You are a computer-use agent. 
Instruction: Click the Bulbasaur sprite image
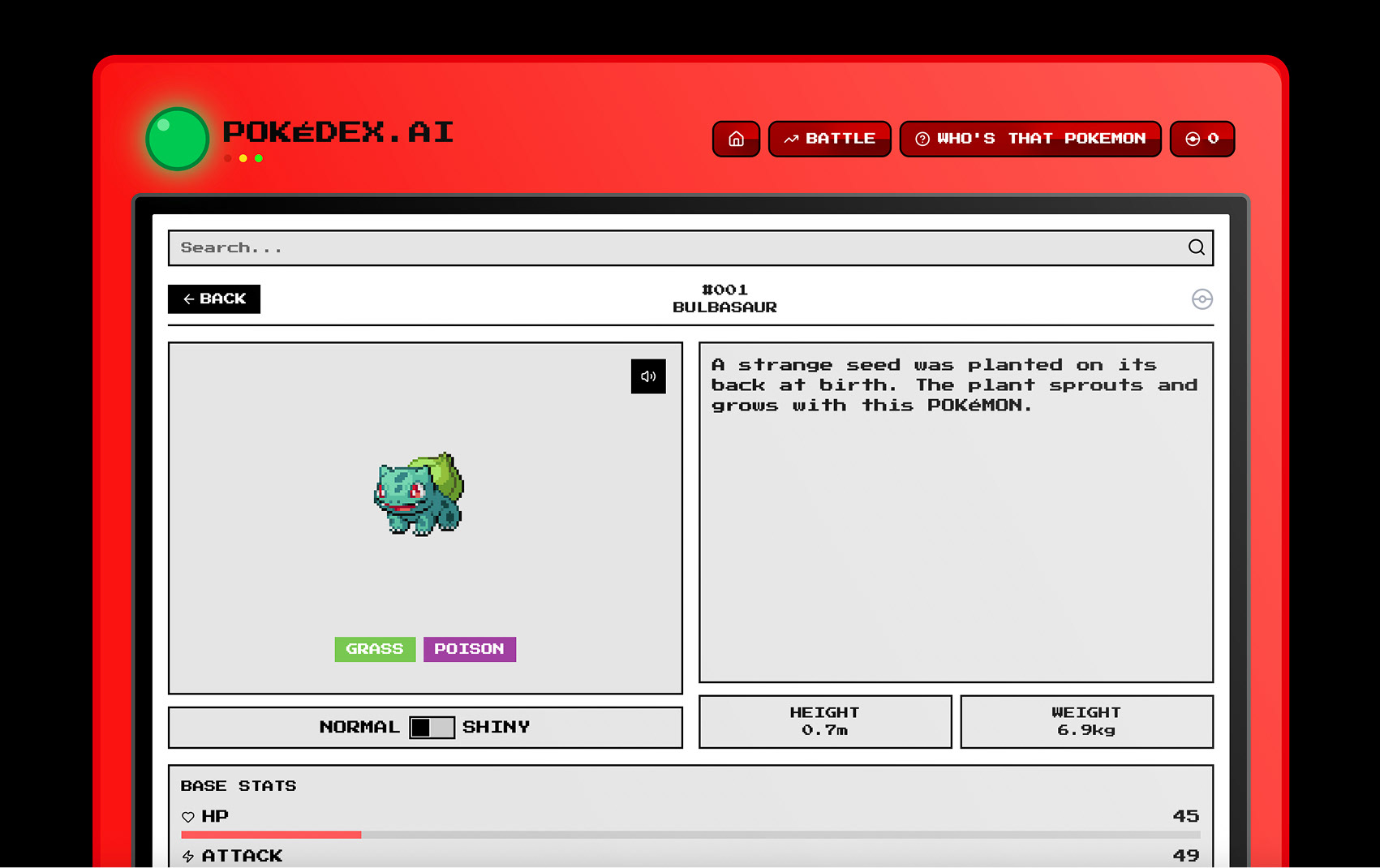click(419, 494)
